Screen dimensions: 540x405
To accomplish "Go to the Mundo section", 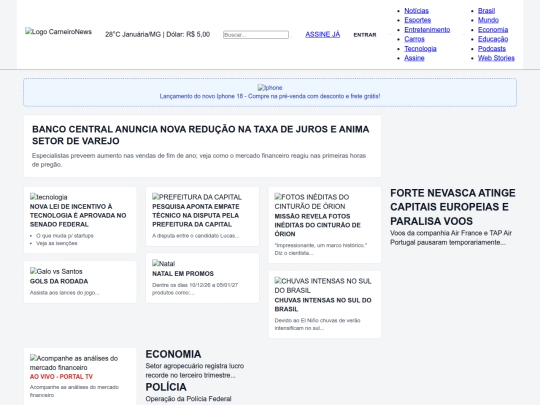I will click(488, 20).
